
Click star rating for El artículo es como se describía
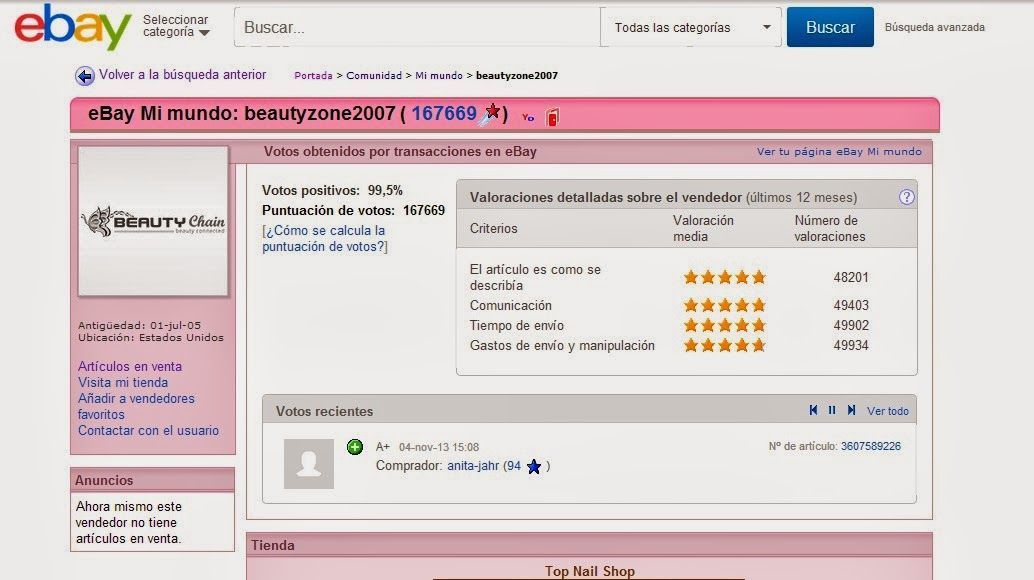click(725, 277)
